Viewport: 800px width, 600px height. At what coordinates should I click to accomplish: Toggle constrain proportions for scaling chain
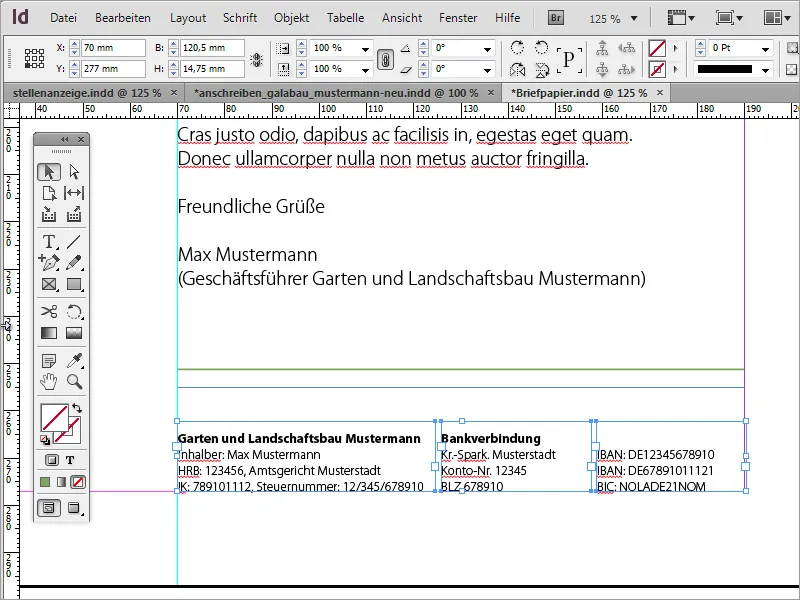pos(385,59)
